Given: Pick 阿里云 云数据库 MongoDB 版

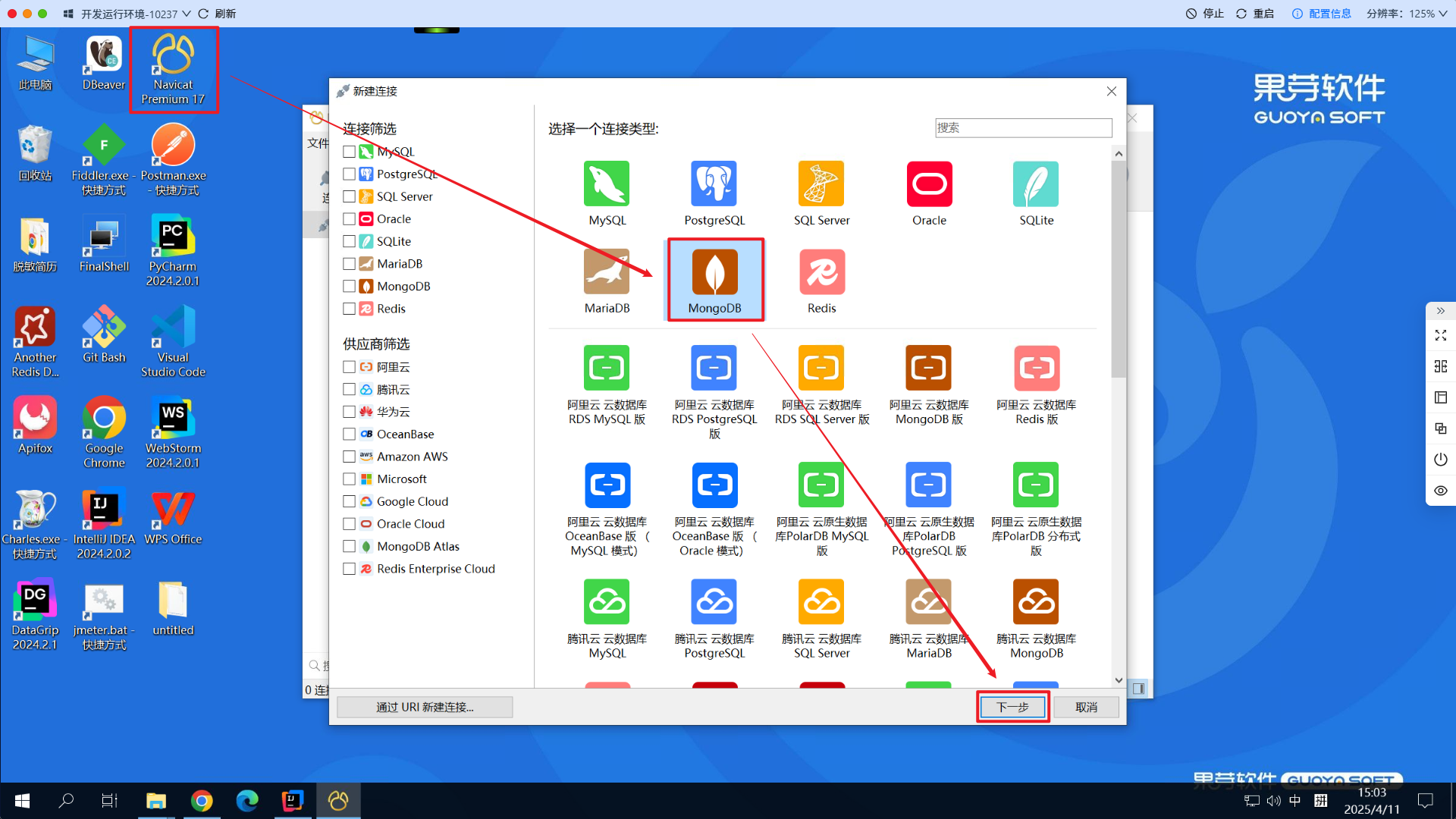Looking at the screenshot, I should (929, 369).
